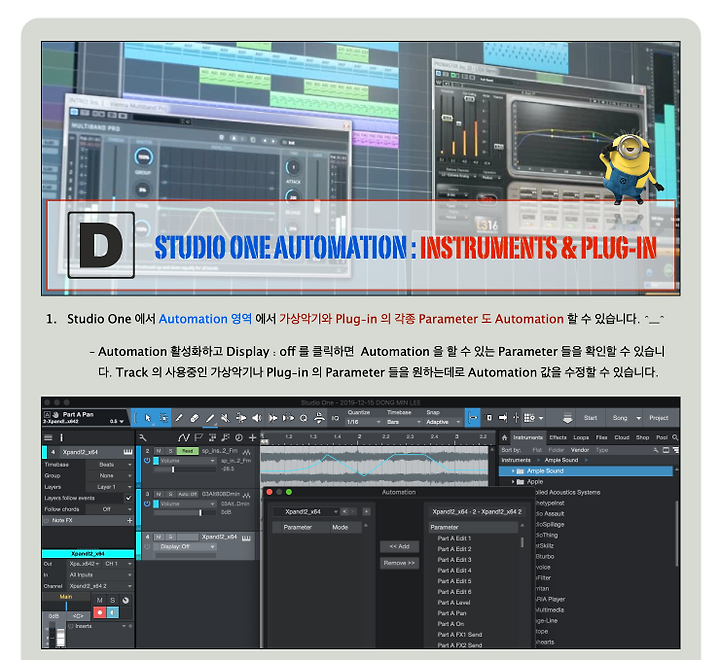Add a track with plus icon
Image resolution: width=720 pixels, height=660 pixels.
tap(252, 438)
